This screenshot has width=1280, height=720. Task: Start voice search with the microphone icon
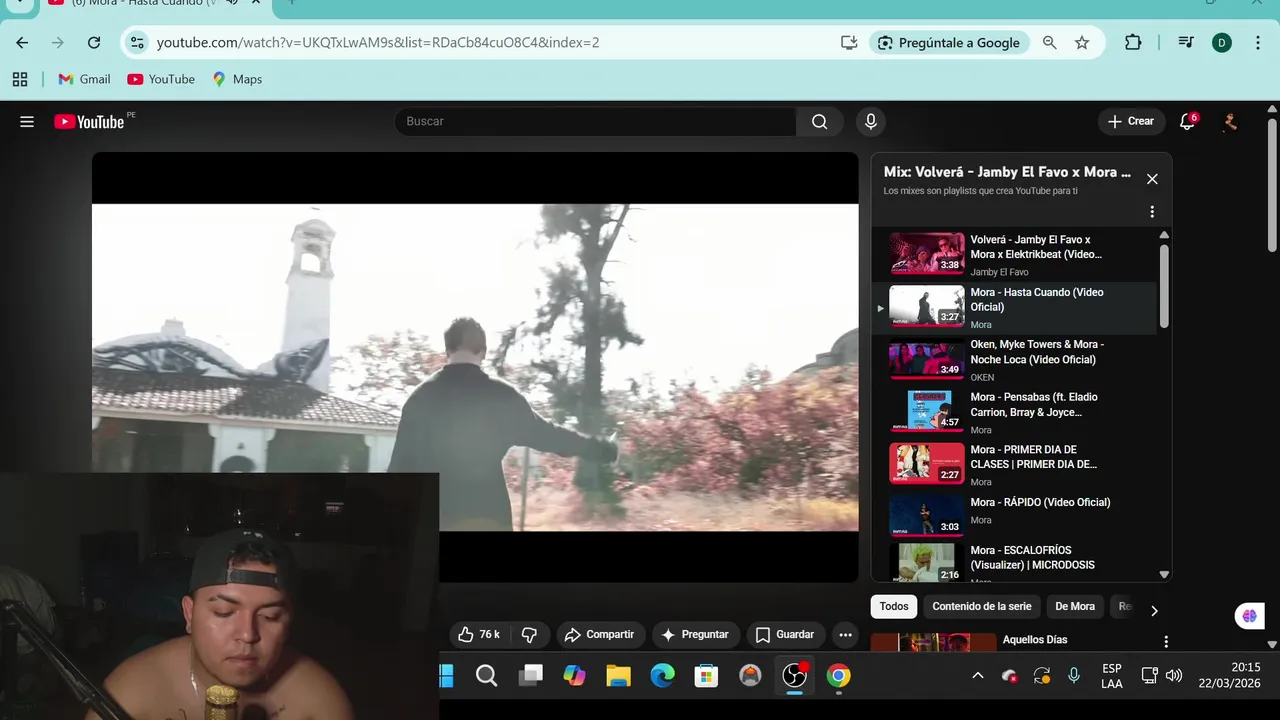coord(870,121)
